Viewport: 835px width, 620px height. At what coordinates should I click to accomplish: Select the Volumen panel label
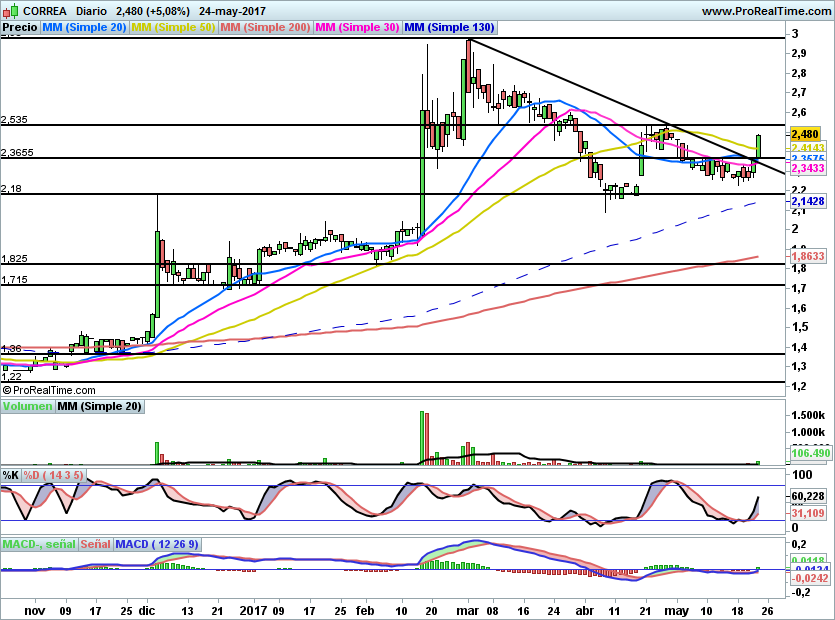coord(28,407)
